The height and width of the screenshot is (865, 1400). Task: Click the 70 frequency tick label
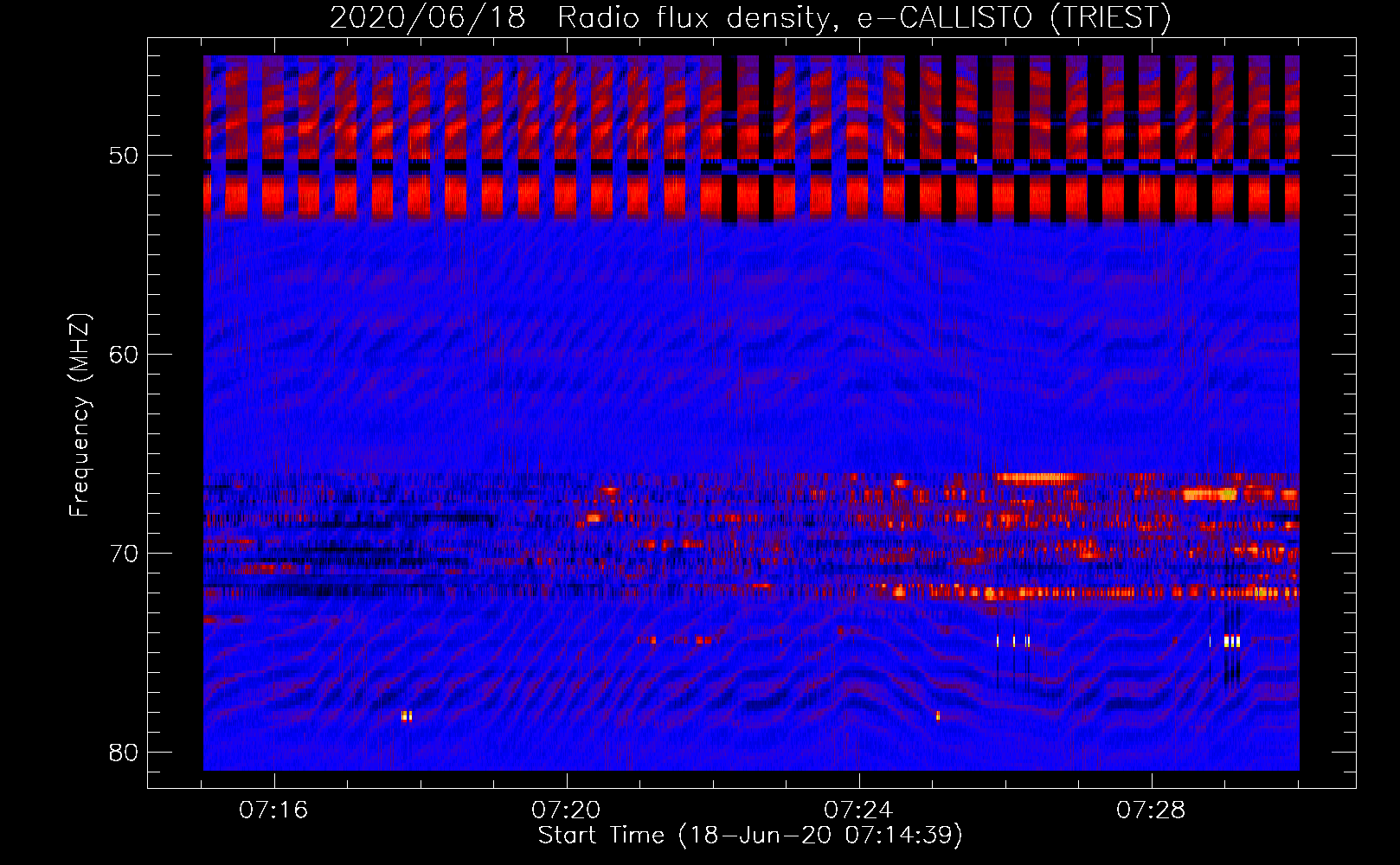(125, 554)
